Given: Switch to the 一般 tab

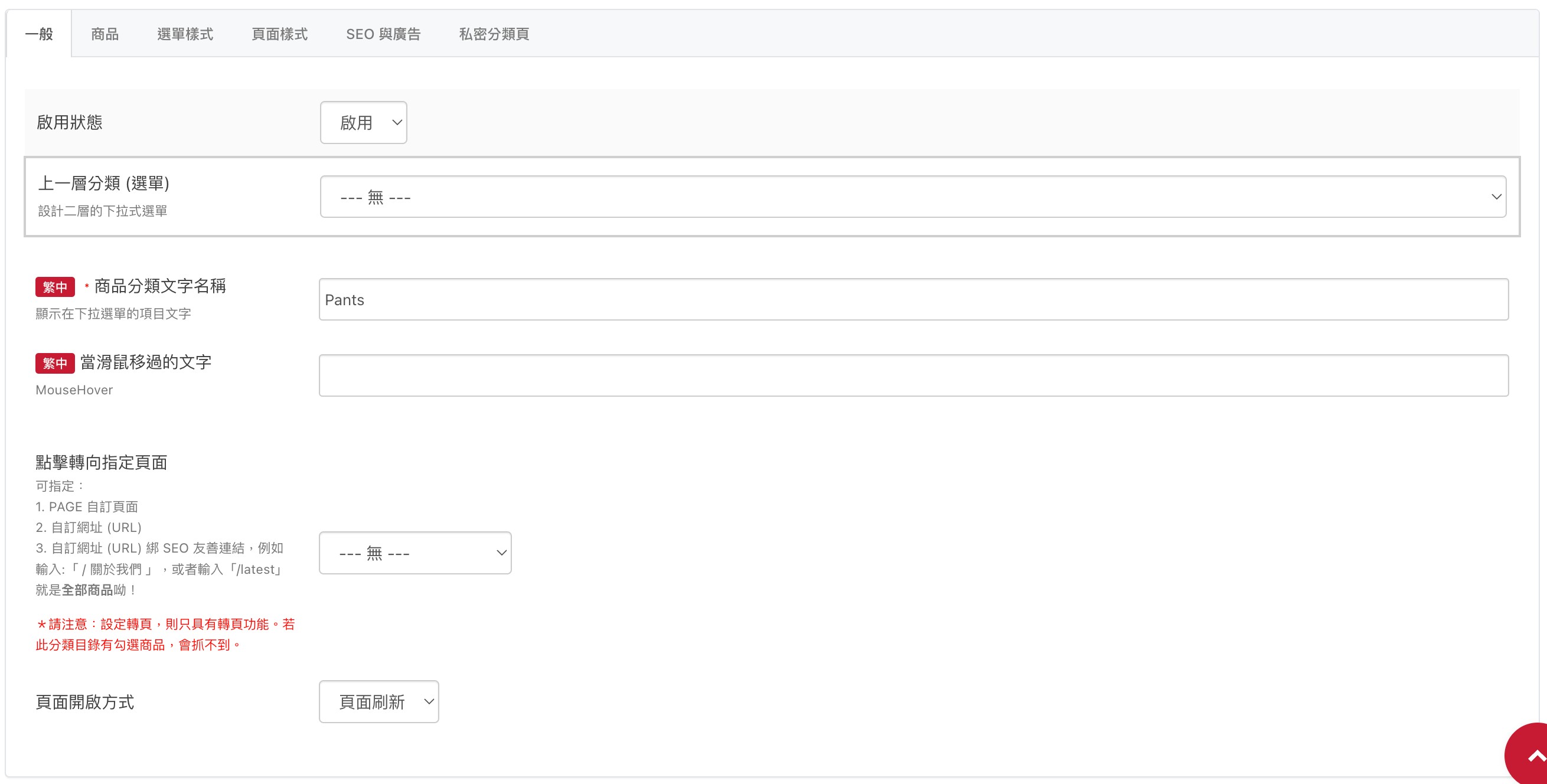Looking at the screenshot, I should (39, 34).
